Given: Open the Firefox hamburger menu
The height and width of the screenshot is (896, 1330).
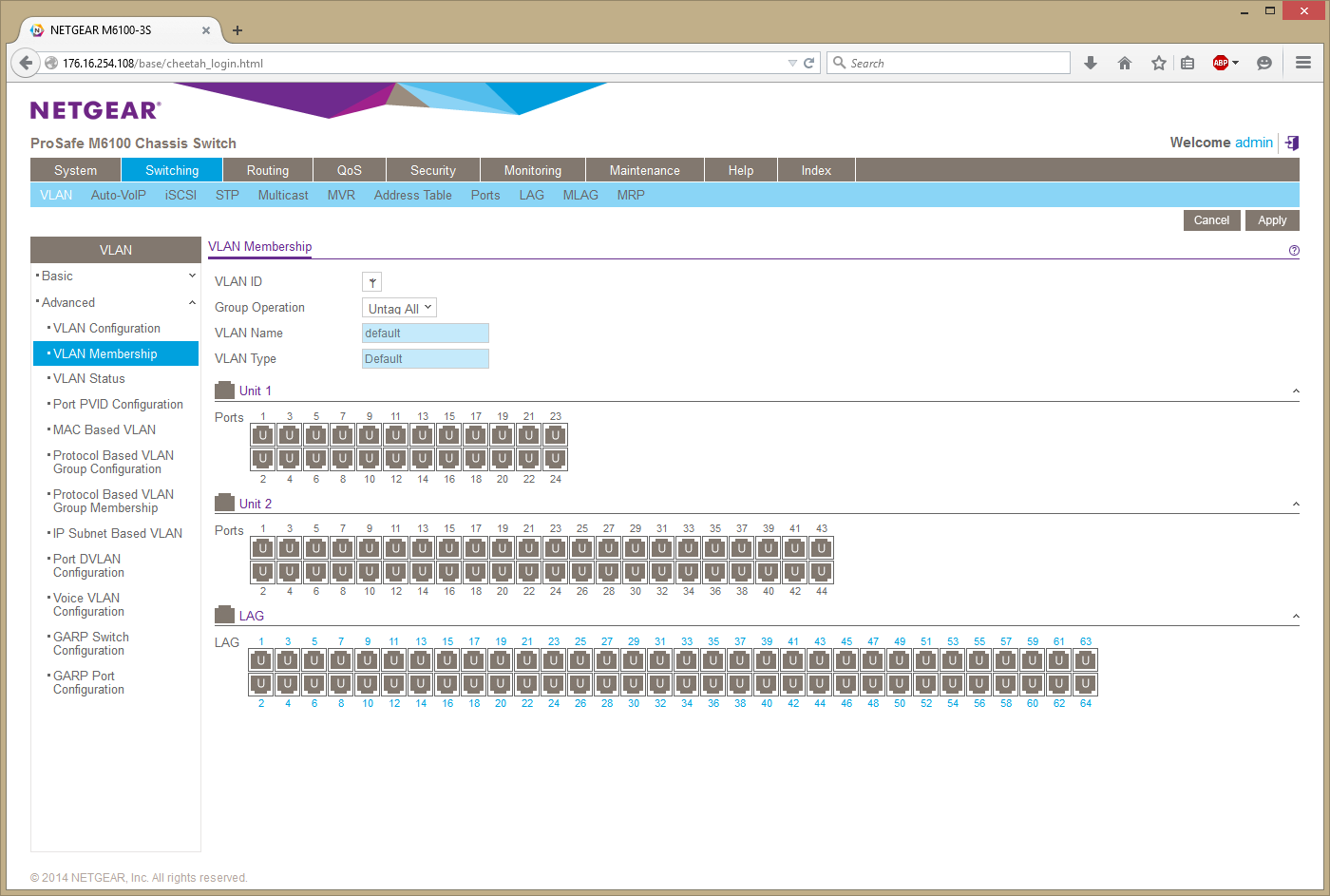Looking at the screenshot, I should pyautogui.click(x=1303, y=63).
